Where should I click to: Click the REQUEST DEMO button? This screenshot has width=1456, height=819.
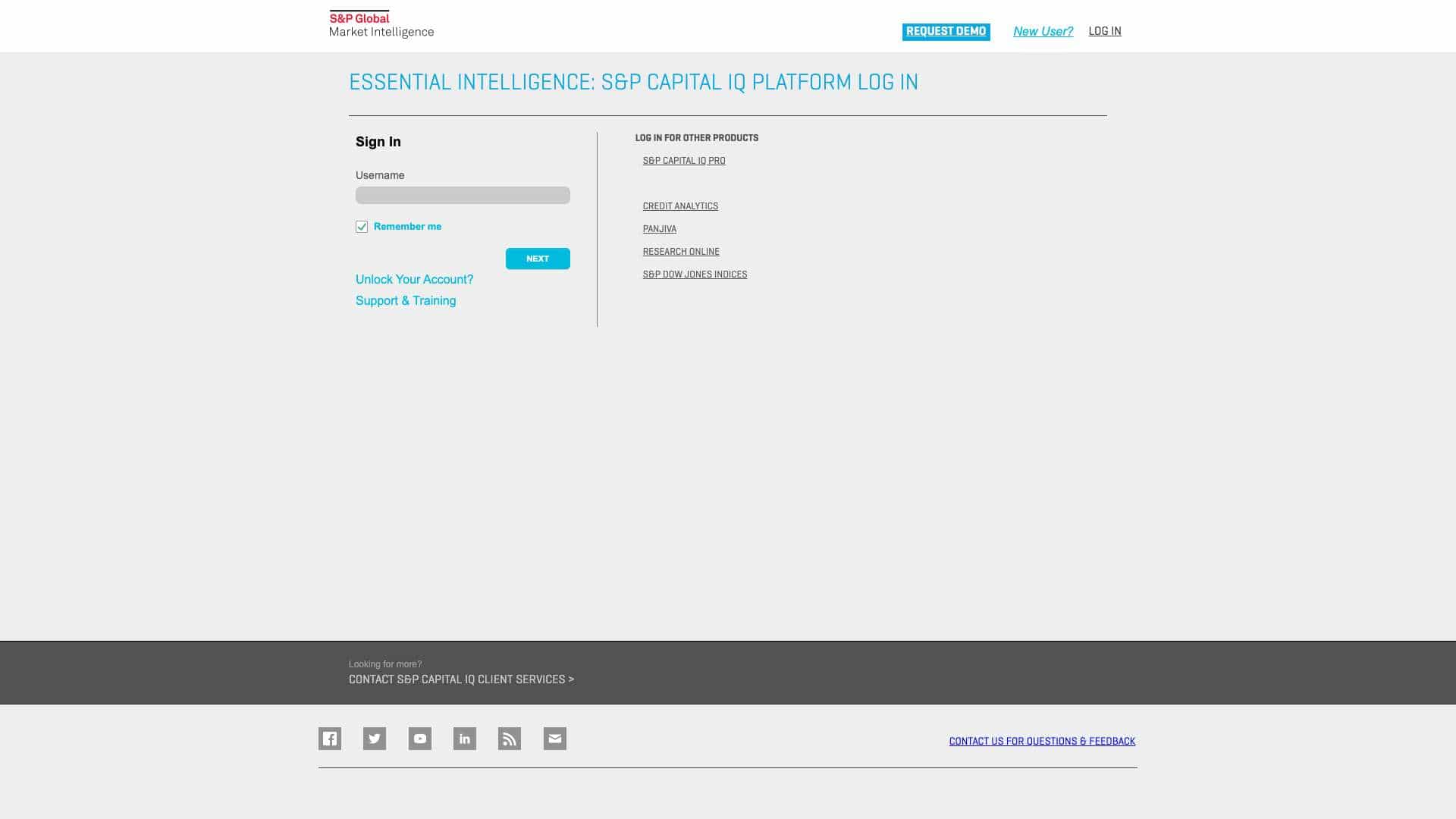click(x=946, y=32)
